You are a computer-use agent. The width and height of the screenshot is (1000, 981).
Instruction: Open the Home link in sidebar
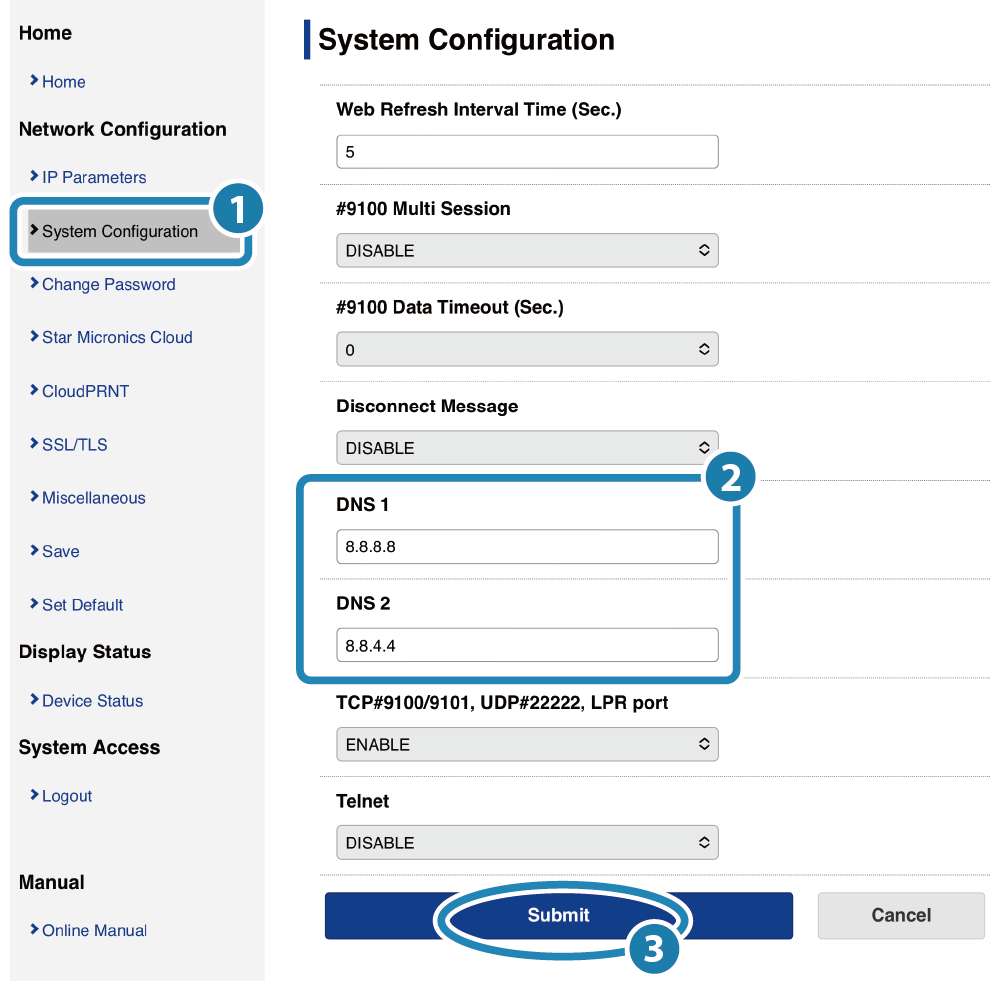click(63, 82)
